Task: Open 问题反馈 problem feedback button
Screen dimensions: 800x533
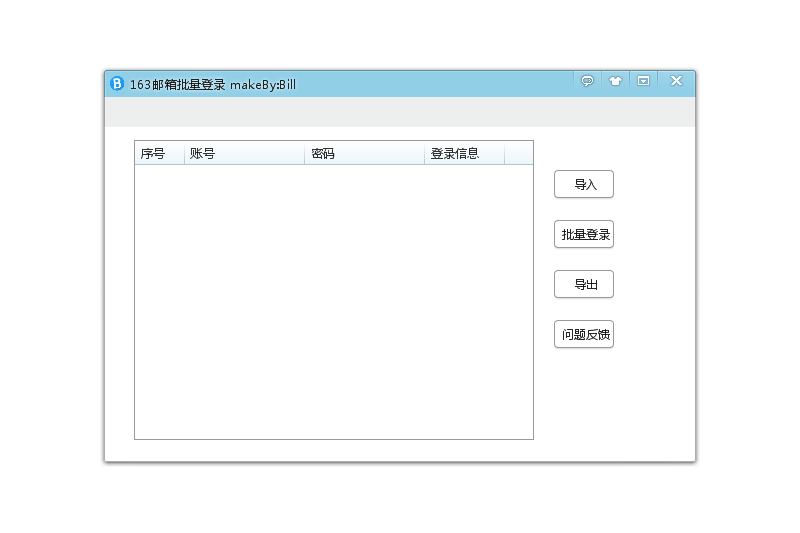Action: [584, 334]
